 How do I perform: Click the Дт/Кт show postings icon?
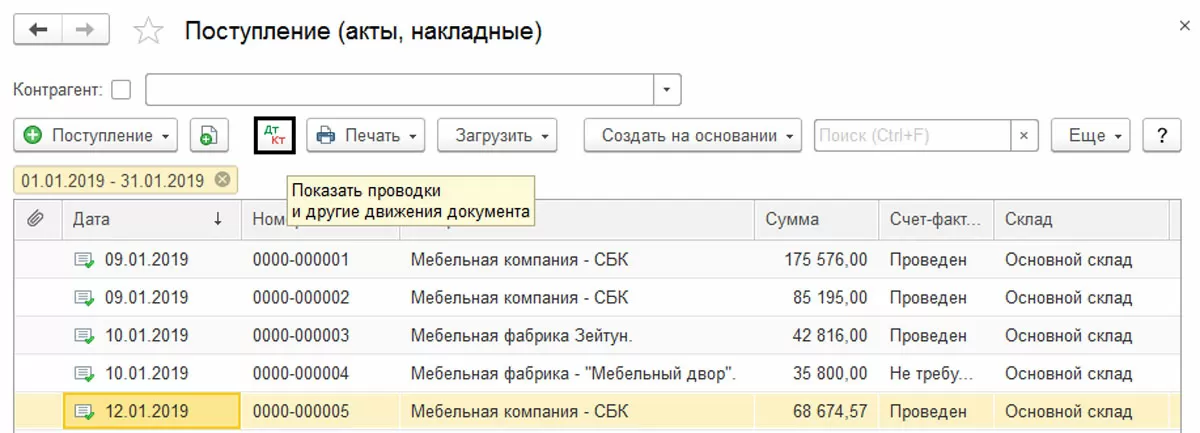click(x=273, y=135)
